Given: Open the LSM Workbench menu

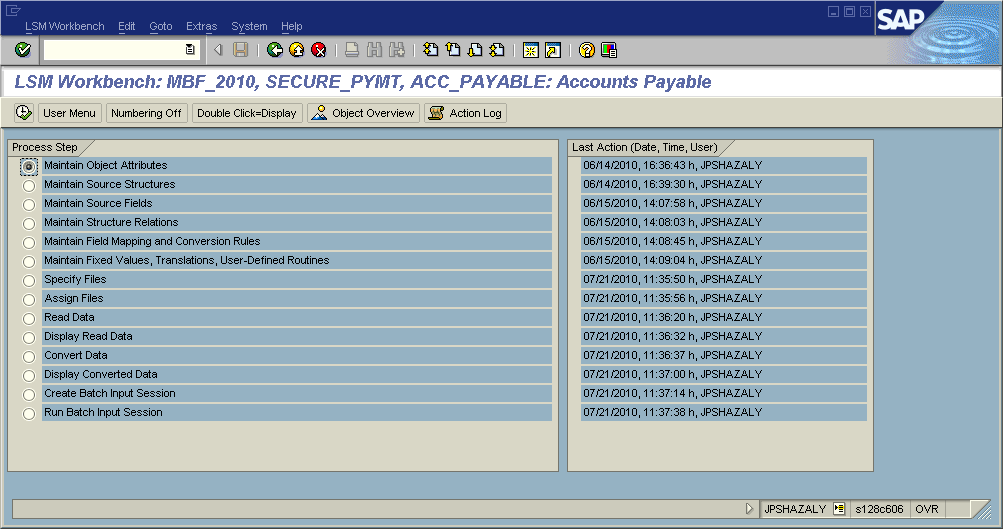Looking at the screenshot, I should pos(65,26).
